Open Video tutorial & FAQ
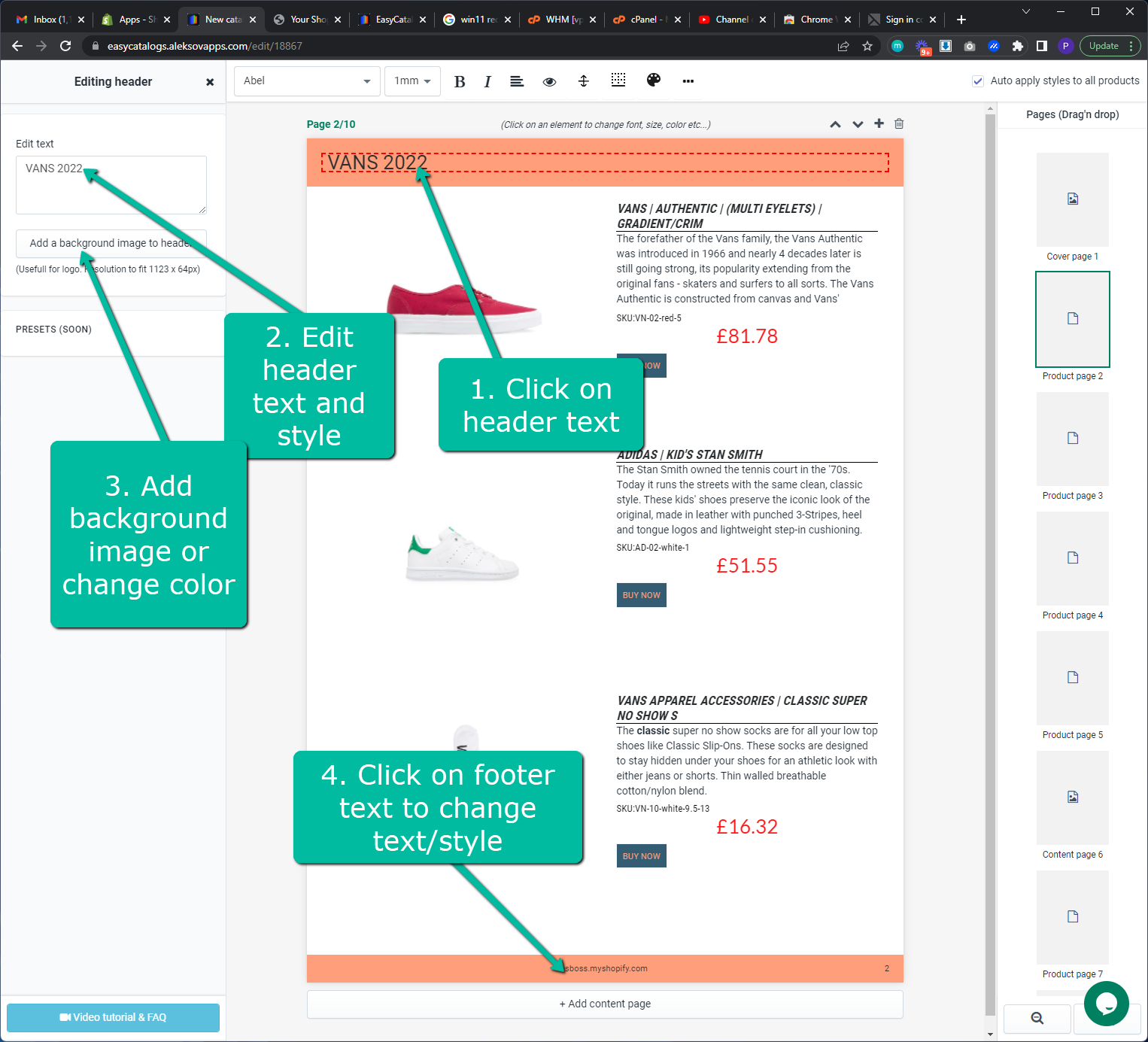This screenshot has width=1148, height=1042. (x=113, y=1017)
